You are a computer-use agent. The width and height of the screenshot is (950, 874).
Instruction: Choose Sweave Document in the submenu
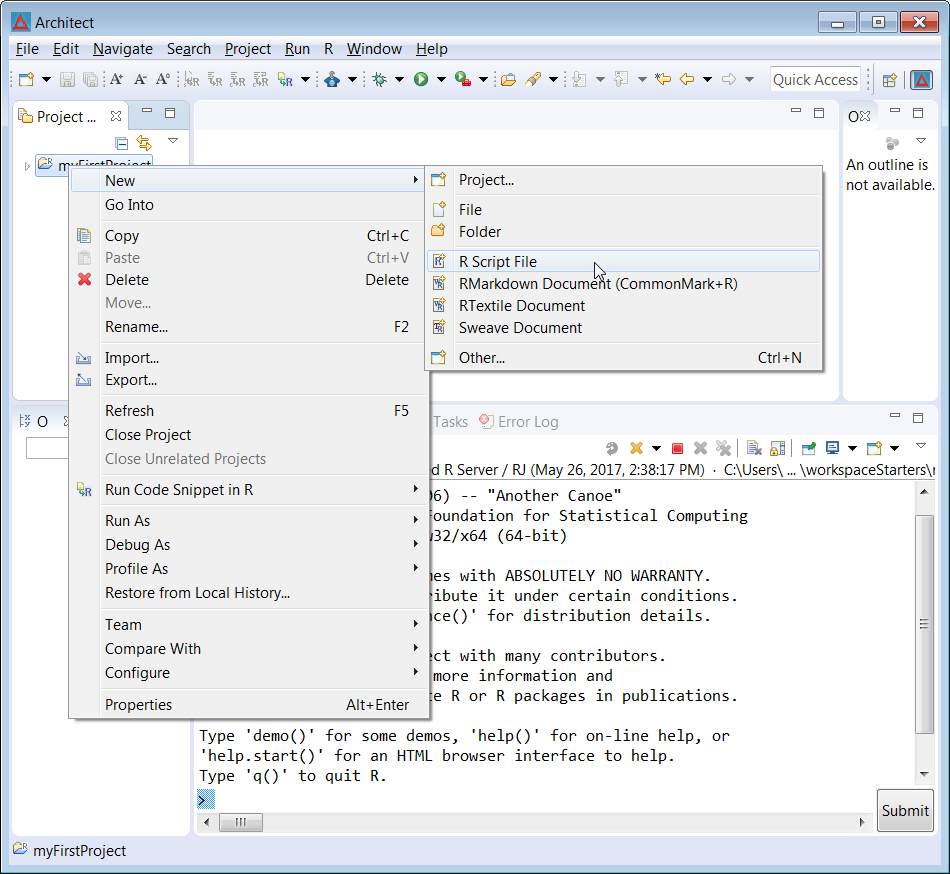(623, 328)
